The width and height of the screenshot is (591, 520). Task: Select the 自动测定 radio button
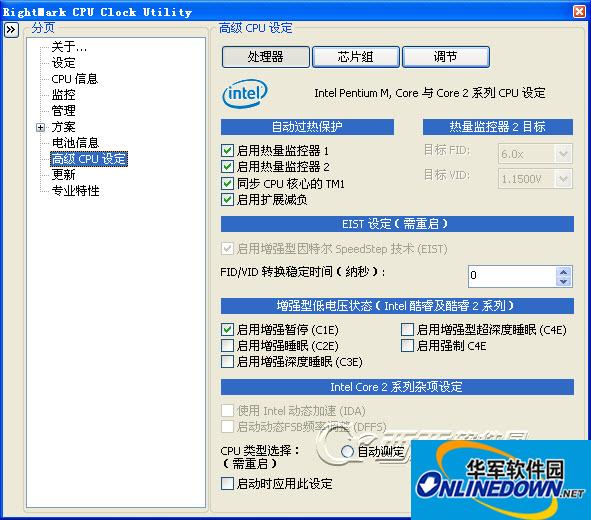tap(347, 451)
